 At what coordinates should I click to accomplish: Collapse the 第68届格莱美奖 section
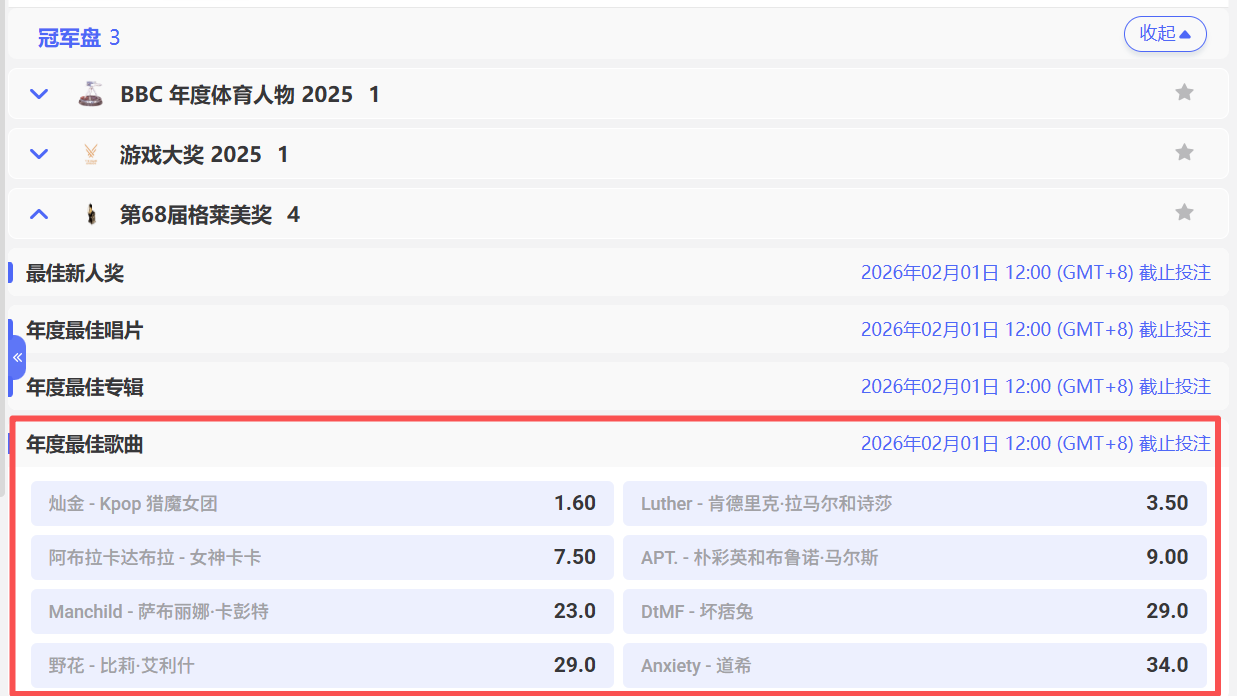39,214
